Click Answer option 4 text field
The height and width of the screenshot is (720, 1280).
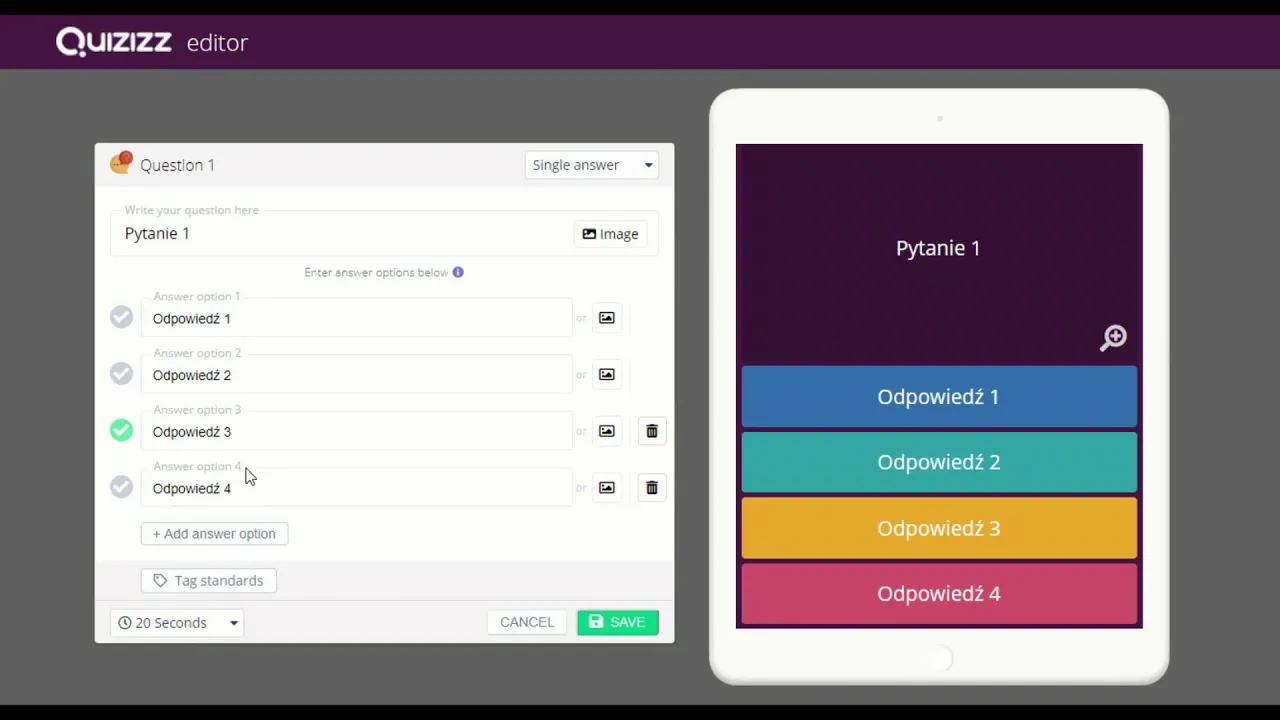(x=356, y=488)
